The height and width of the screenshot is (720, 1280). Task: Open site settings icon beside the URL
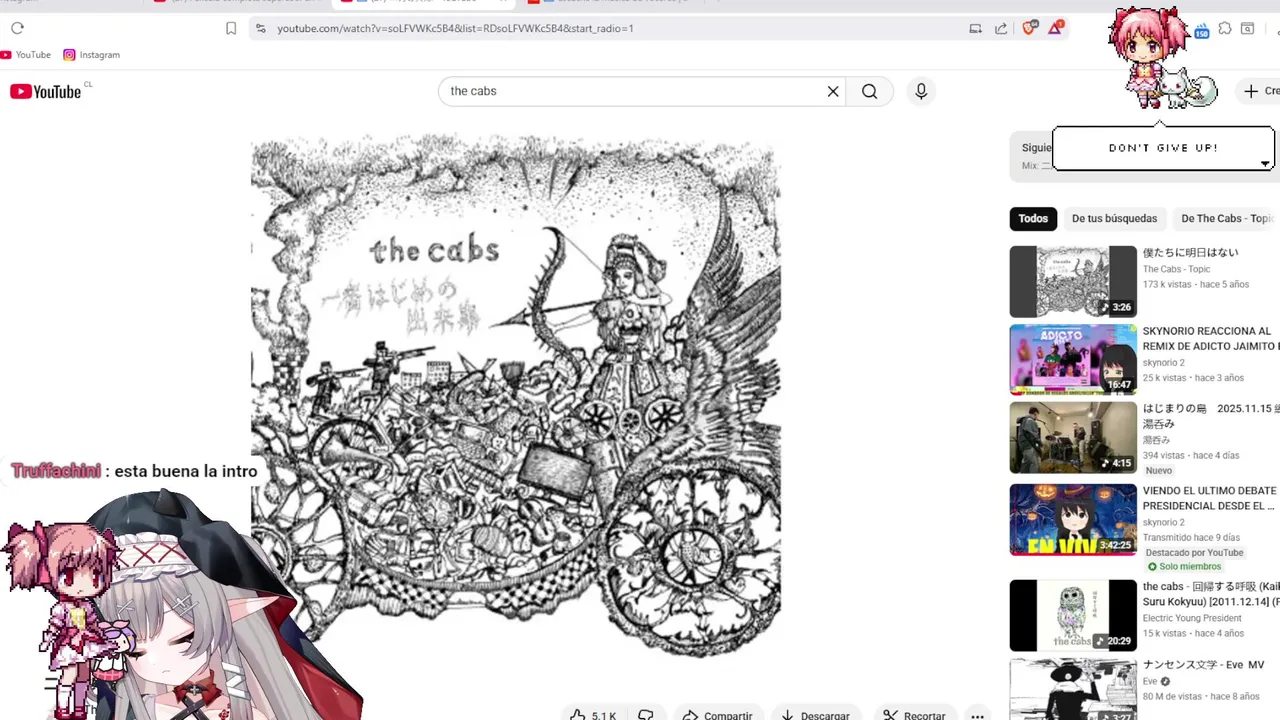260,28
